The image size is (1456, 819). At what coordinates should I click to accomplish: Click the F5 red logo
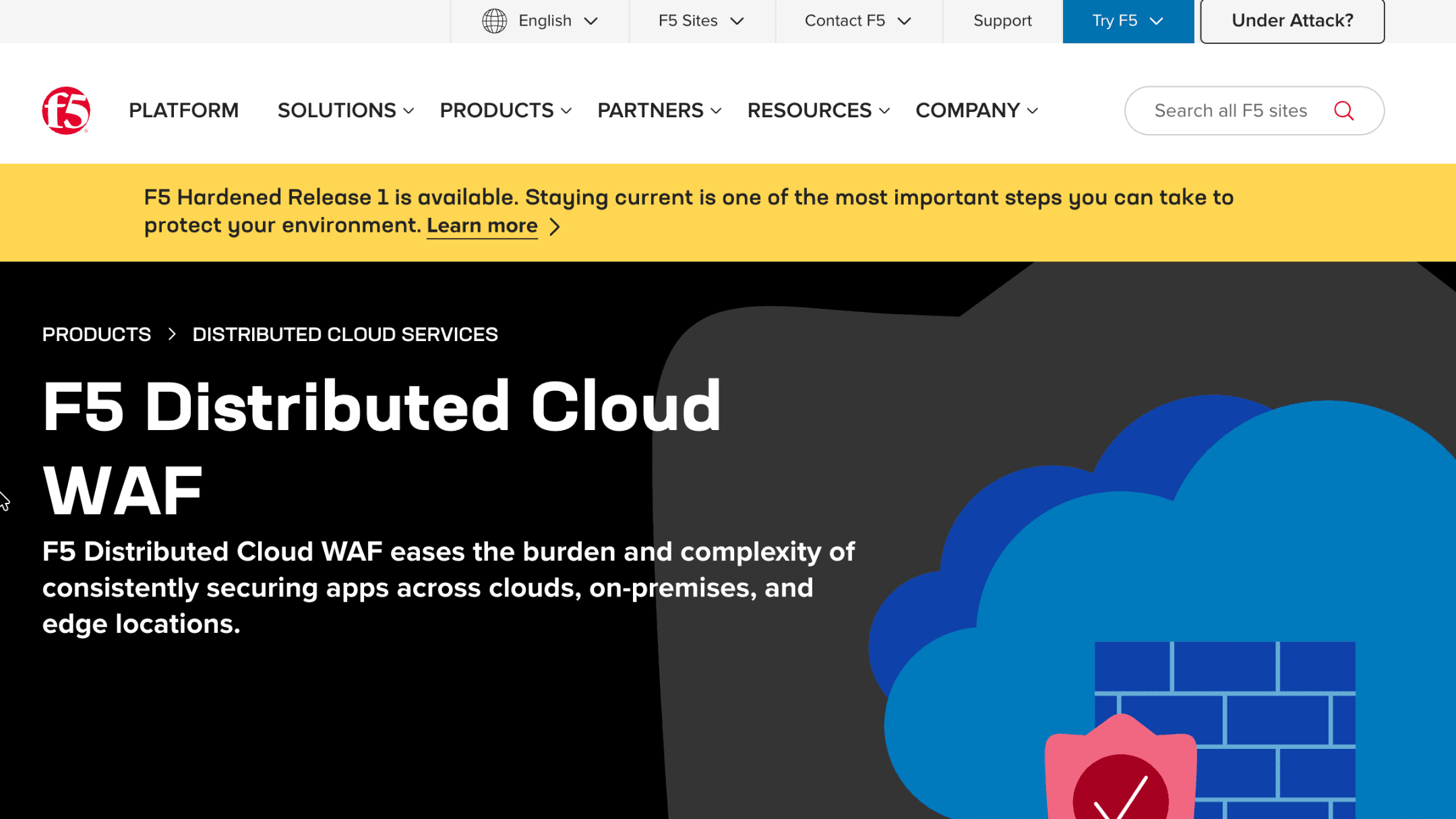click(x=66, y=111)
